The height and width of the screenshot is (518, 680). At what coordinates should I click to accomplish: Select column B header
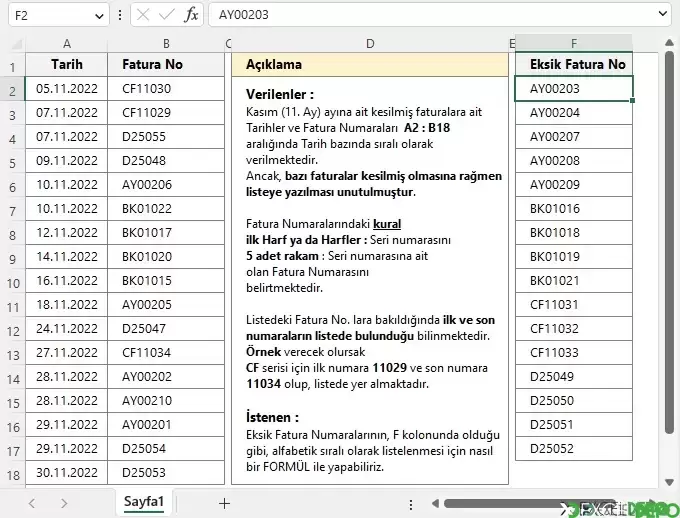[166, 43]
